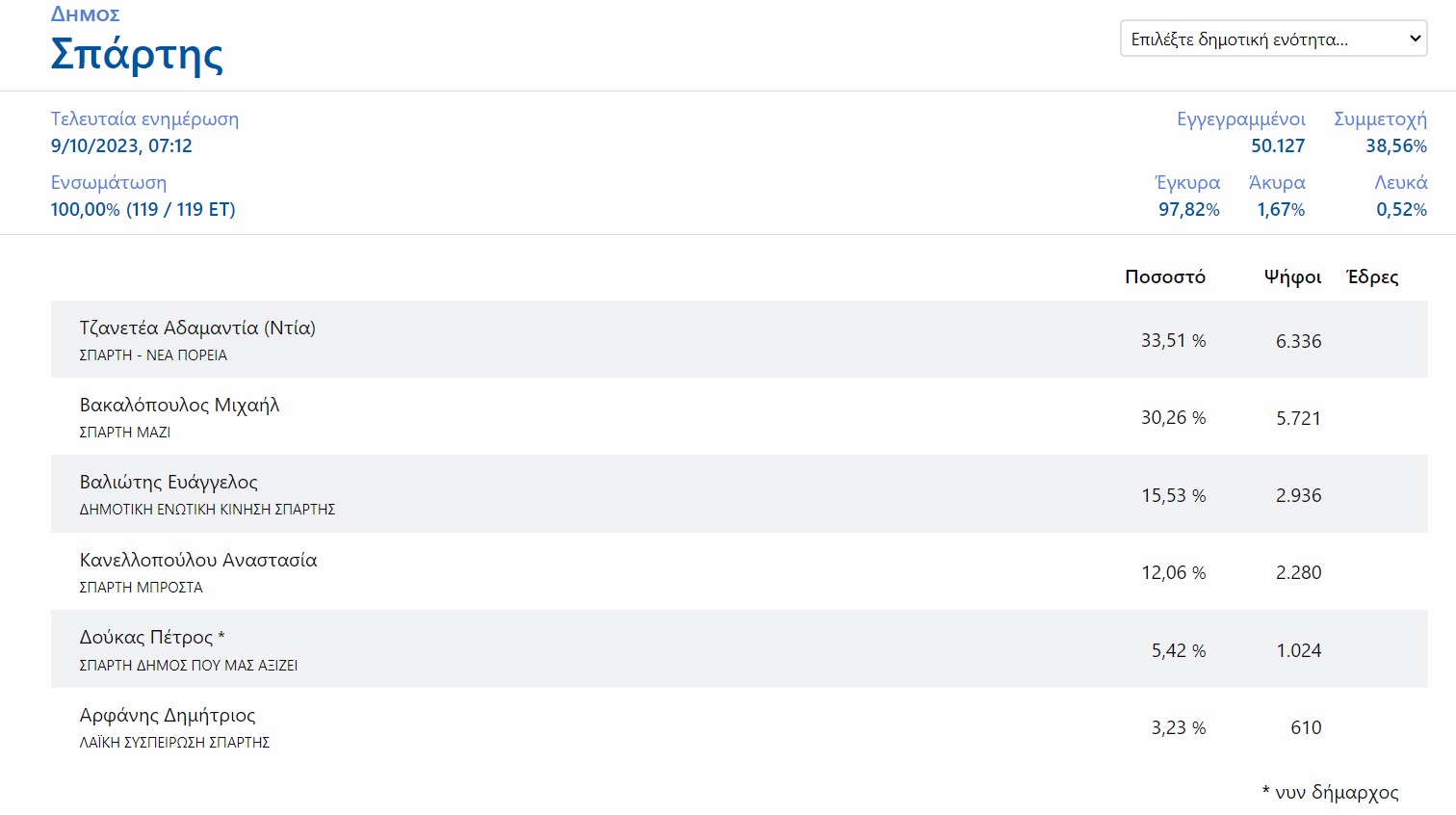Click the Ψήφοι column header

1292,277
